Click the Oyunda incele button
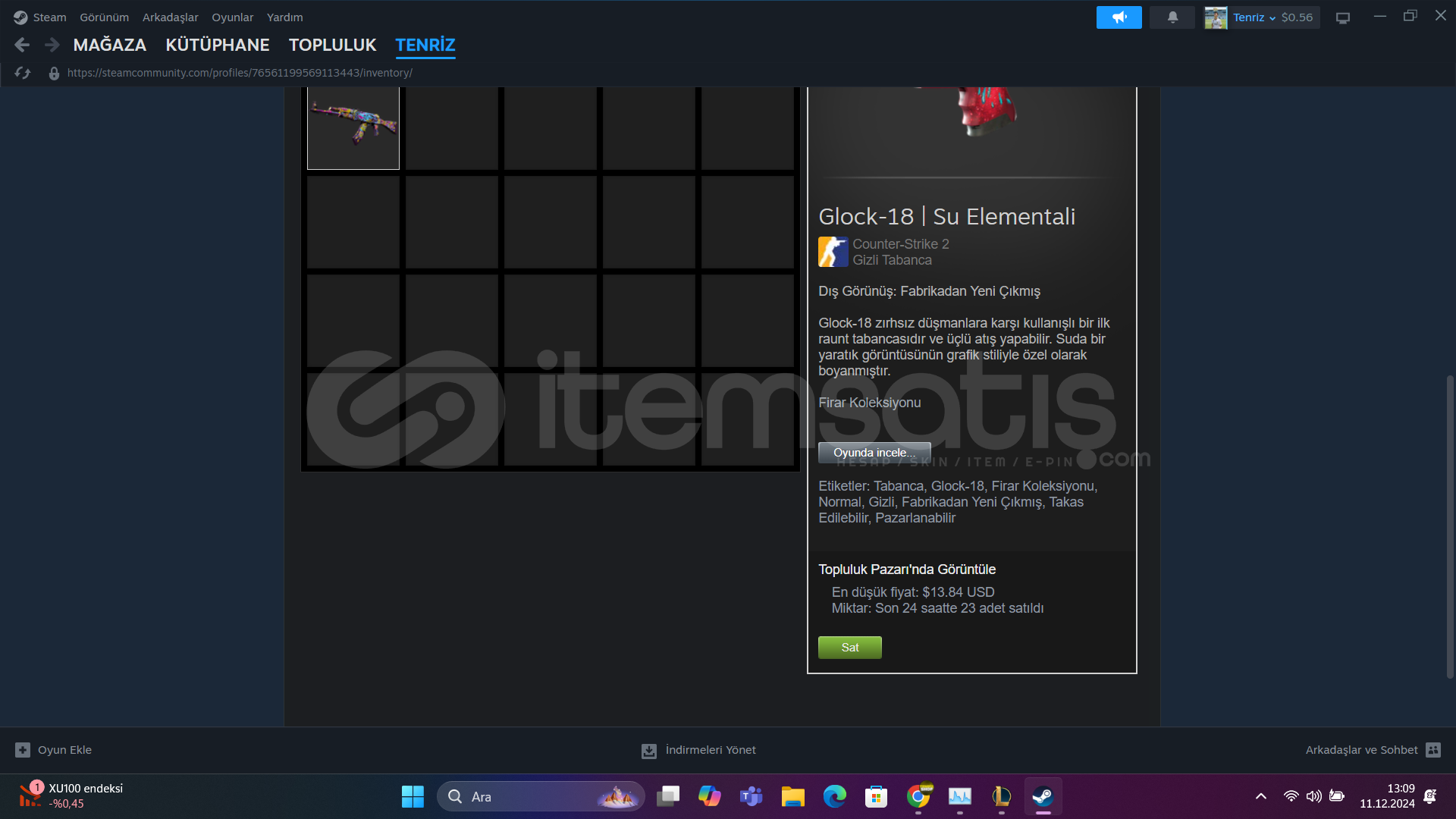Screen dimensions: 1456x819 click(x=874, y=453)
